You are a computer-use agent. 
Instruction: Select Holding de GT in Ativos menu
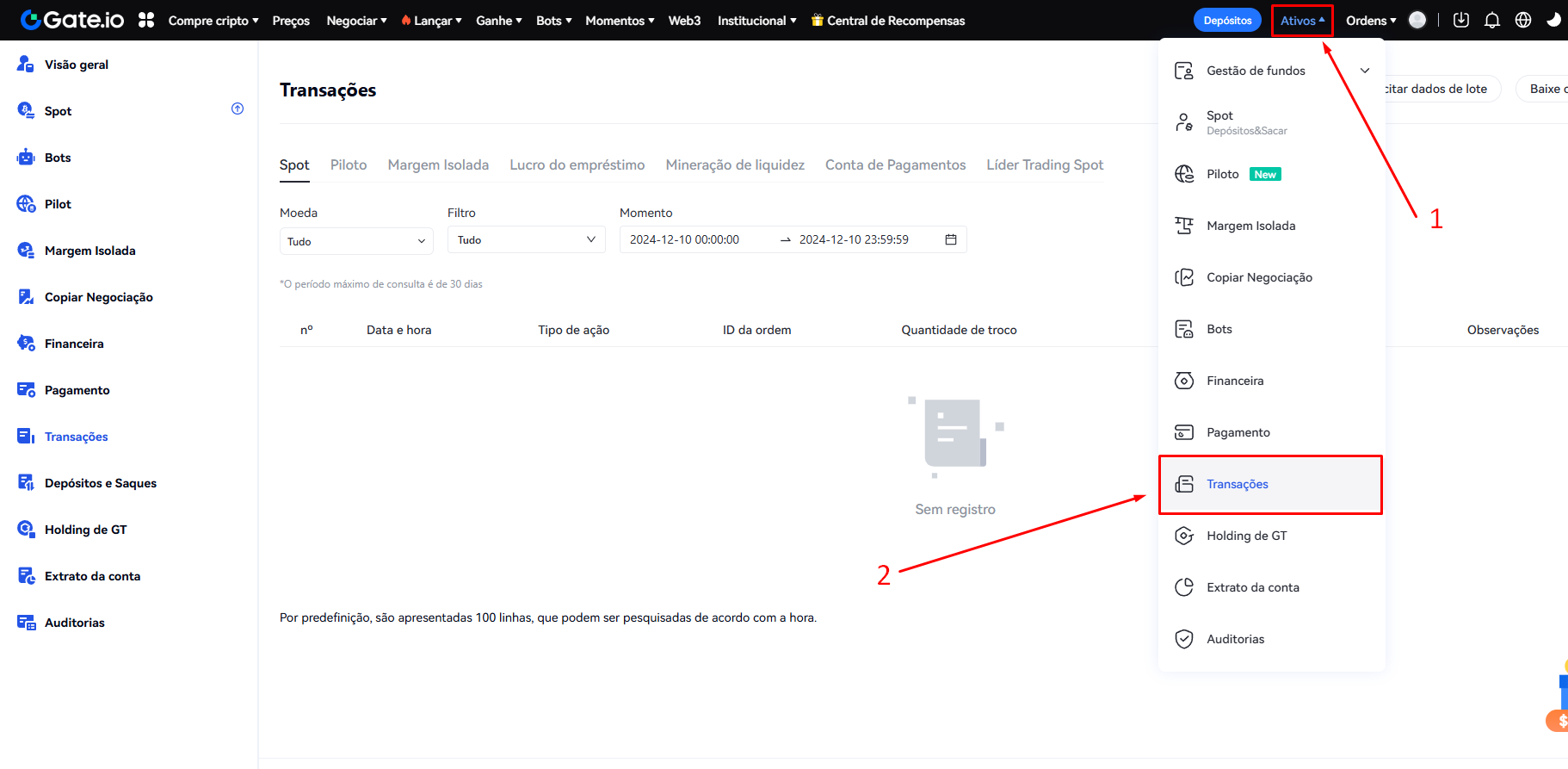(x=1246, y=536)
